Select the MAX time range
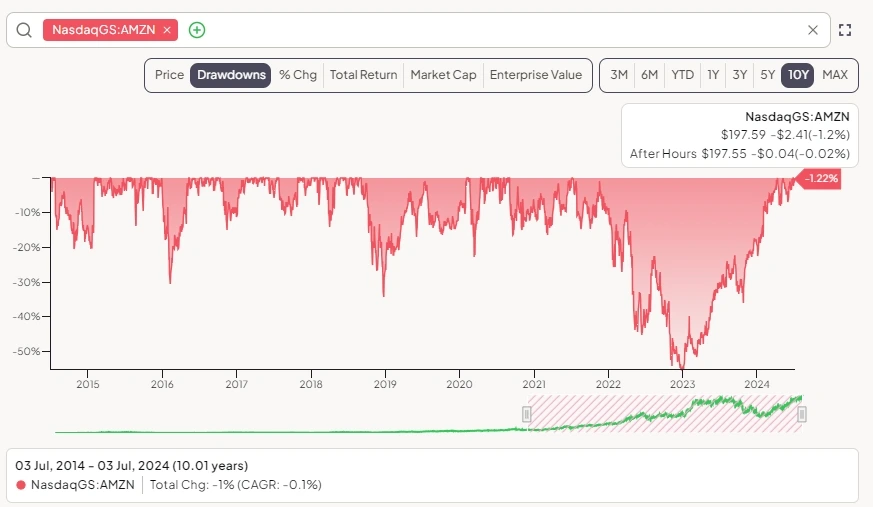 pyautogui.click(x=835, y=75)
